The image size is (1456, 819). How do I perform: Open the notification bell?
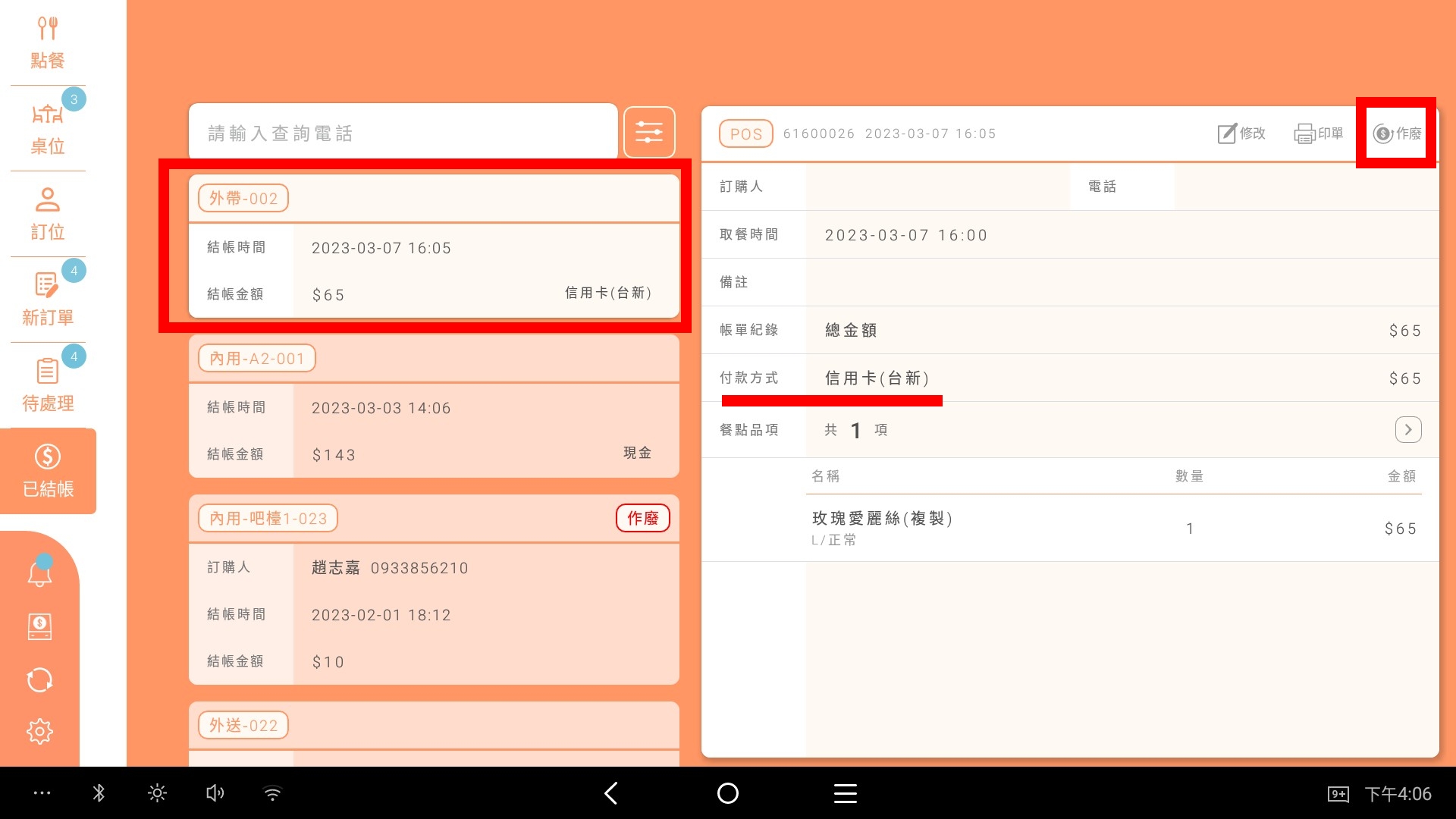[39, 573]
